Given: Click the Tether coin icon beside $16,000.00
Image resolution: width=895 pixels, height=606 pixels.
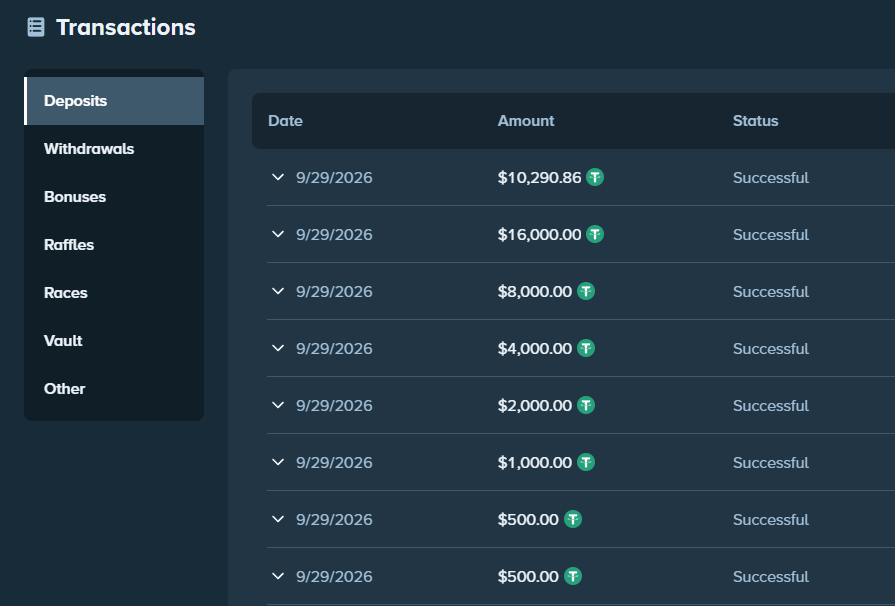Looking at the screenshot, I should [595, 235].
